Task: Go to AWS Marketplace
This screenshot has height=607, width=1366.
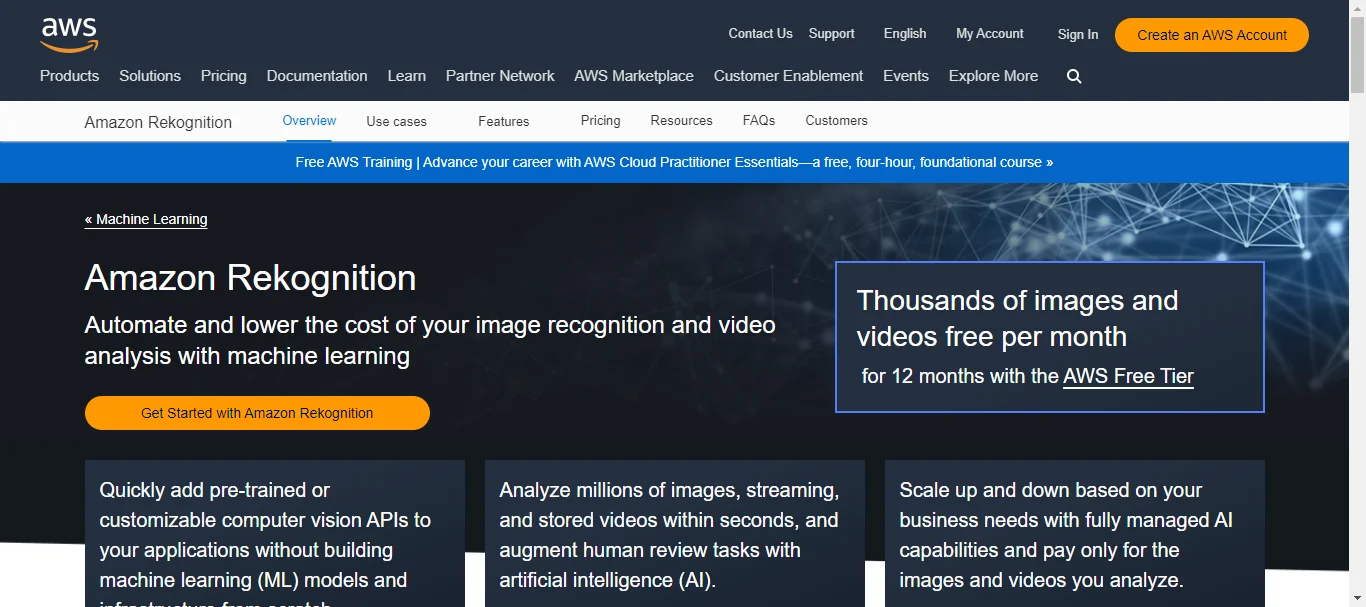Action: [634, 76]
